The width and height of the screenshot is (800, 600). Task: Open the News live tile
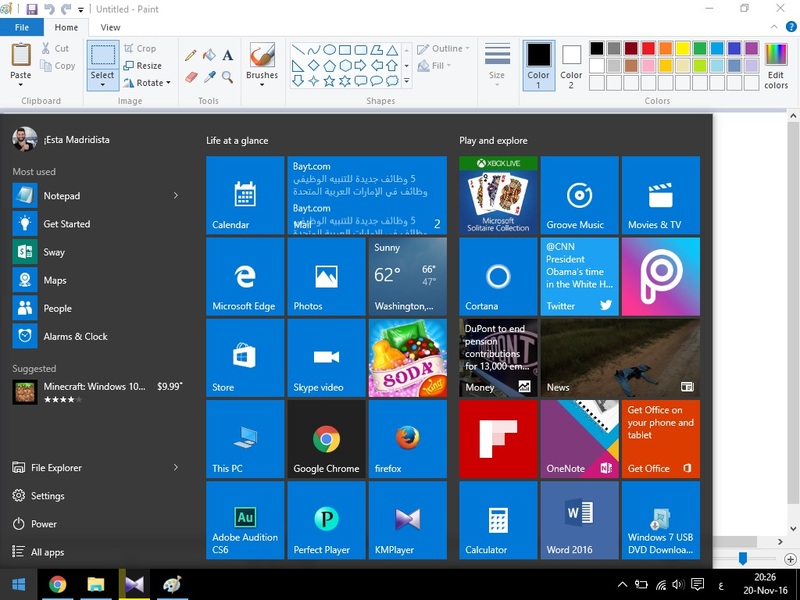[620, 357]
